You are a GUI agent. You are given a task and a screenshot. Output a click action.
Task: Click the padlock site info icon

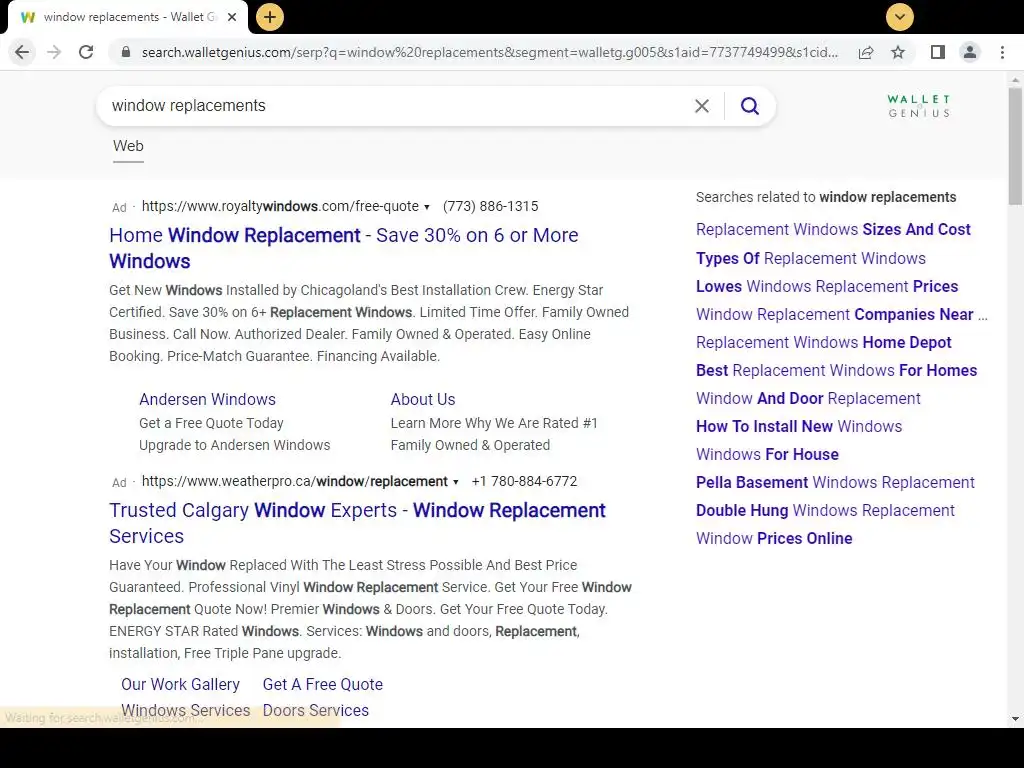click(126, 52)
